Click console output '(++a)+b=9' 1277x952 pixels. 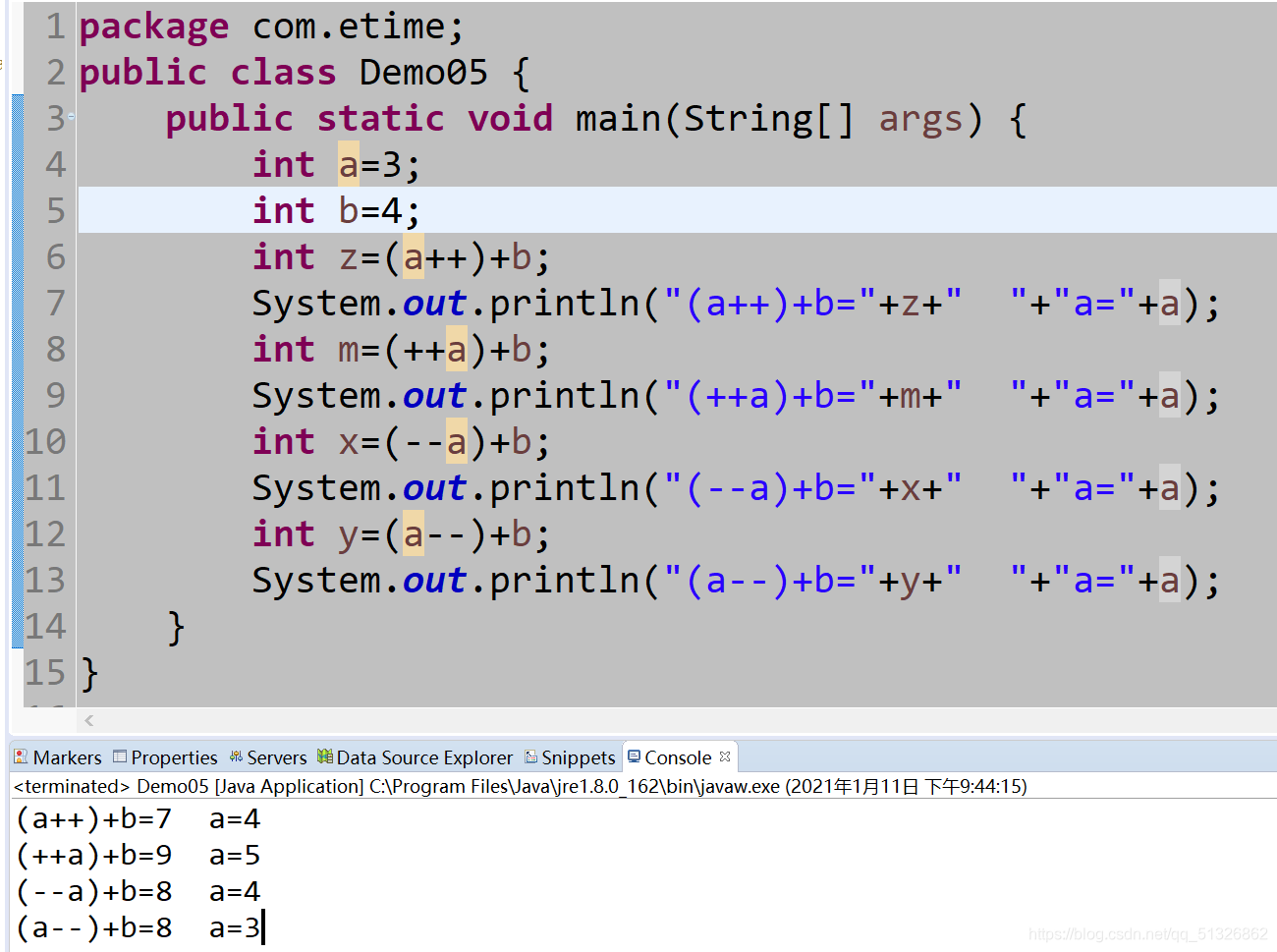[x=93, y=856]
